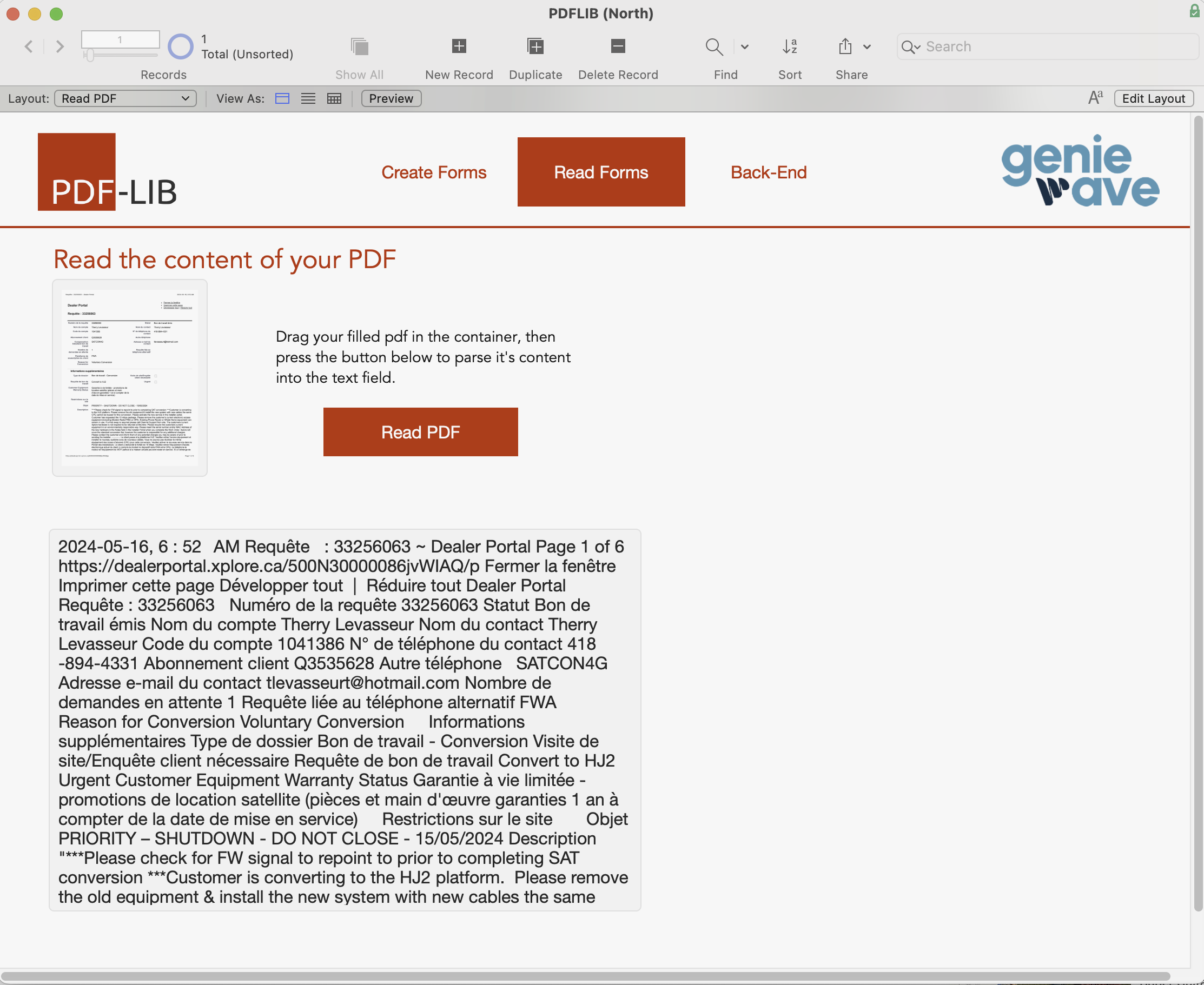This screenshot has width=1204, height=985.
Task: Click the Show All icon
Action: (x=359, y=46)
